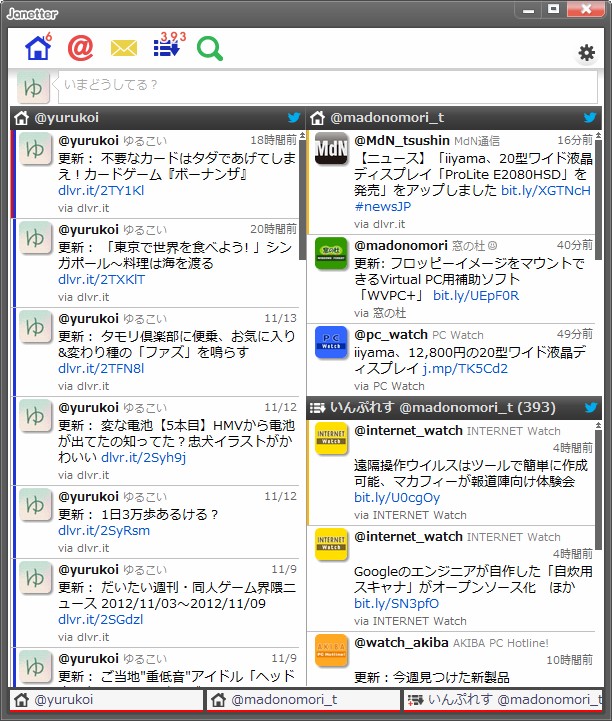Screen dimensions: 612x721
Task: Open the green 窓の杜 avatar of @madonomori
Action: click(331, 253)
